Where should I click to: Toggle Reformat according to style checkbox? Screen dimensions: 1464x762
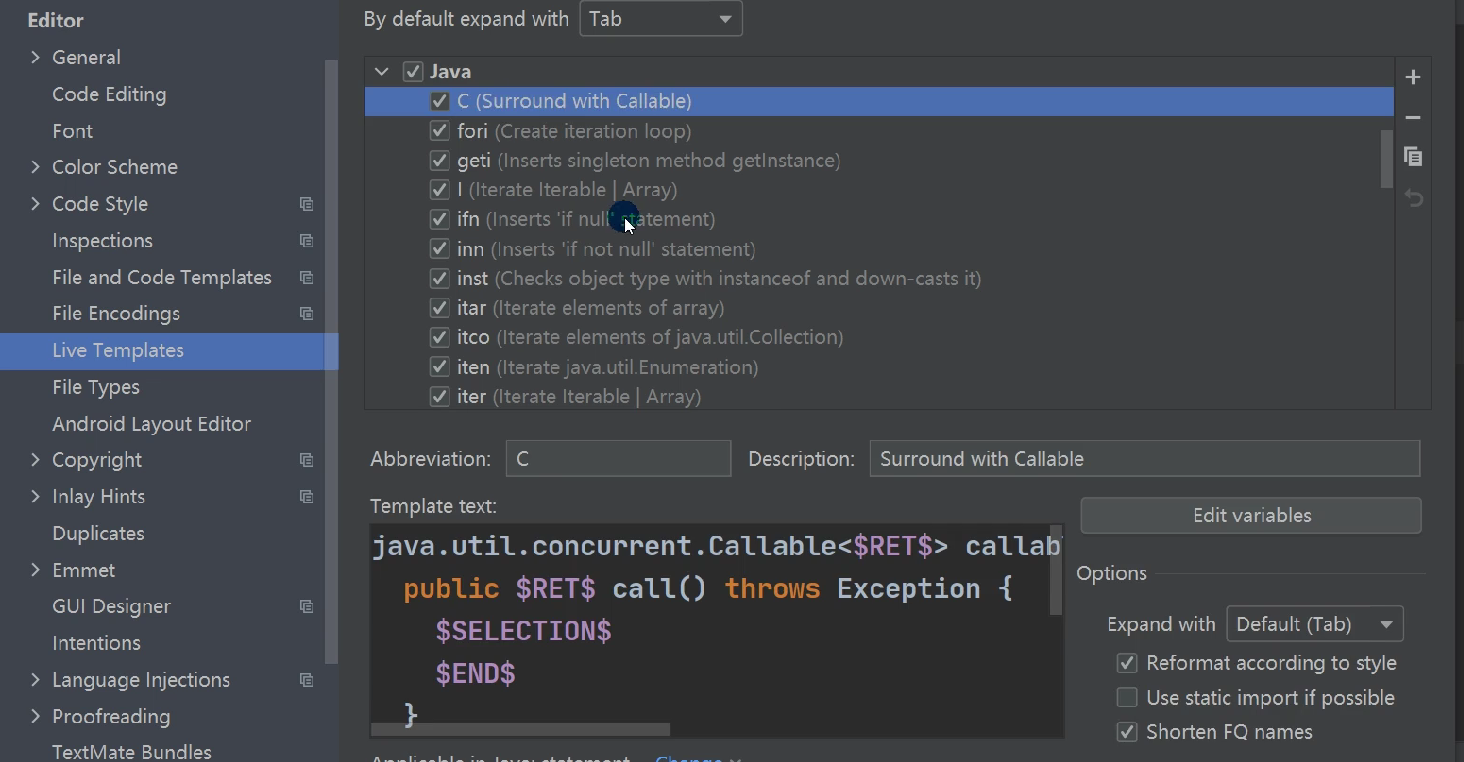[x=1127, y=663]
